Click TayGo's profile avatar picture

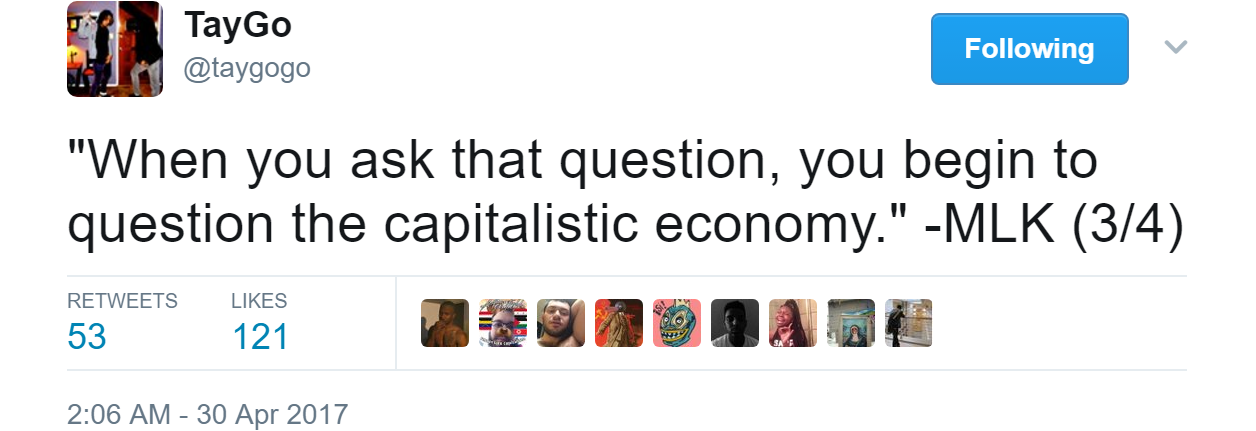115,49
